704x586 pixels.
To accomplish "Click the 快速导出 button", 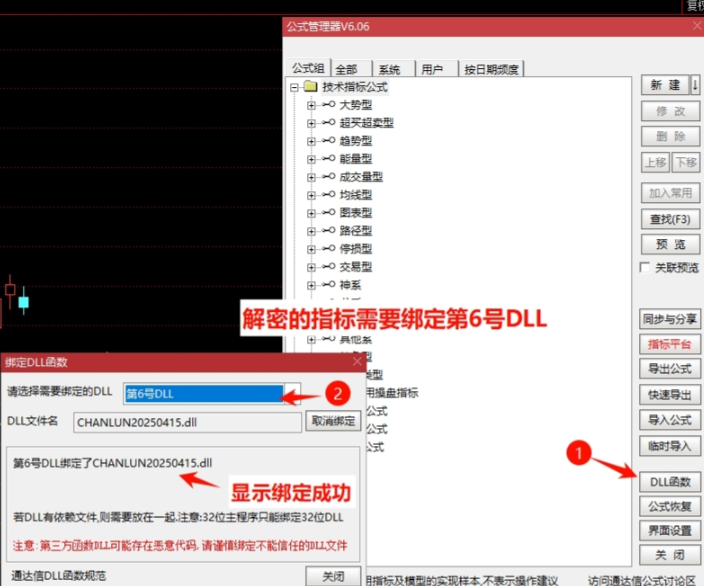I will [x=670, y=395].
